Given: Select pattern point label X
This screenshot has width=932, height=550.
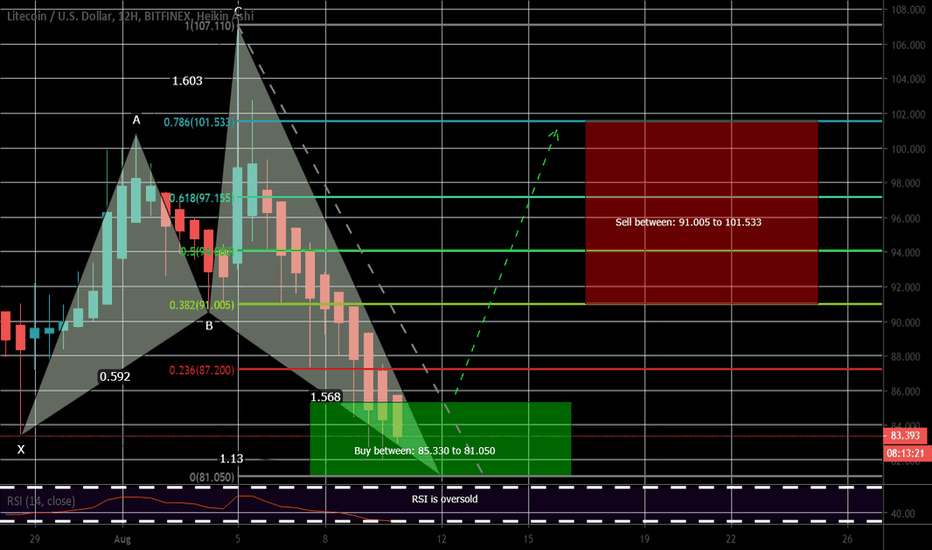Looking at the screenshot, I should click(x=21, y=450).
